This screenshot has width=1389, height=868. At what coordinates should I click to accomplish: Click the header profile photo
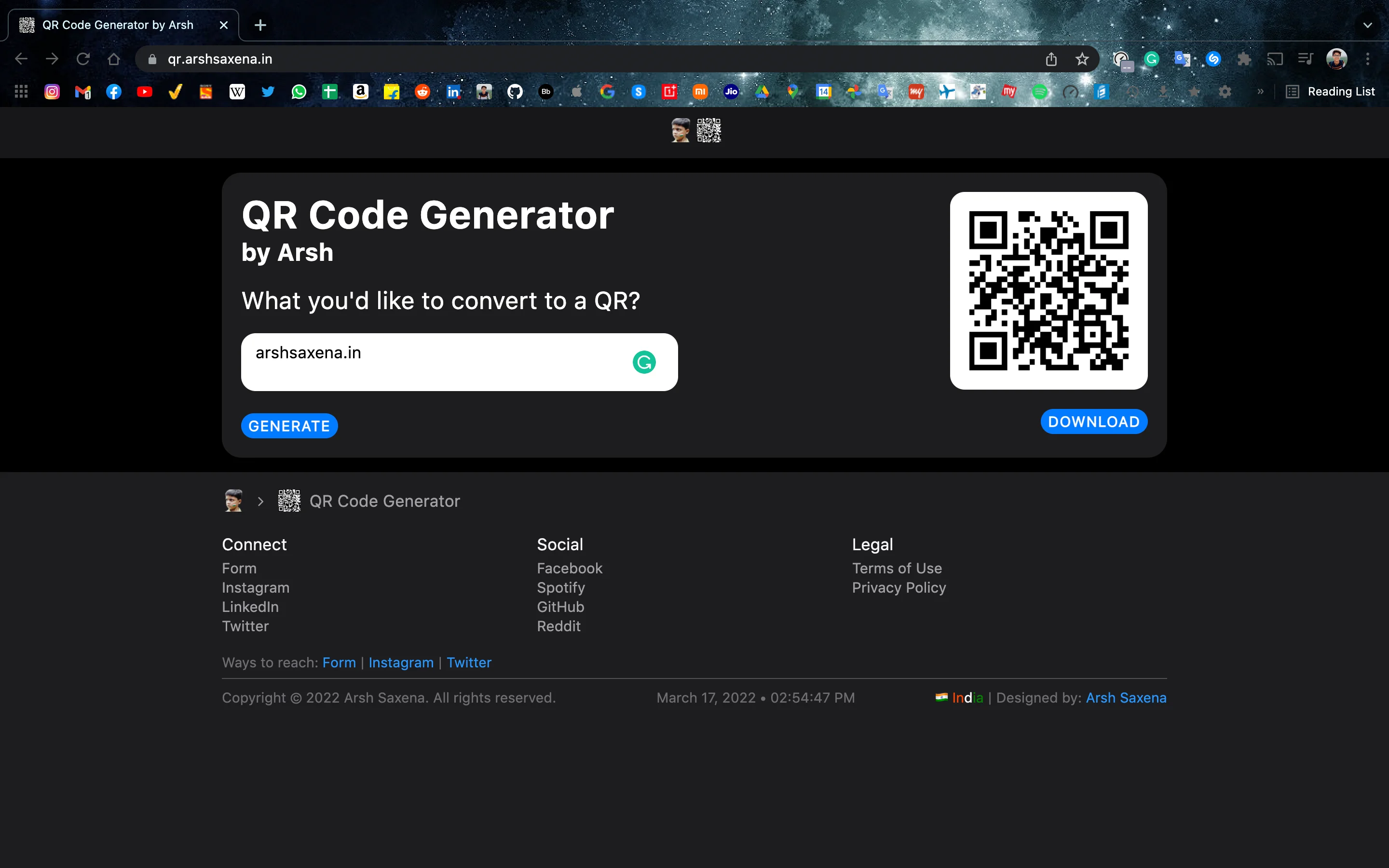tap(681, 131)
